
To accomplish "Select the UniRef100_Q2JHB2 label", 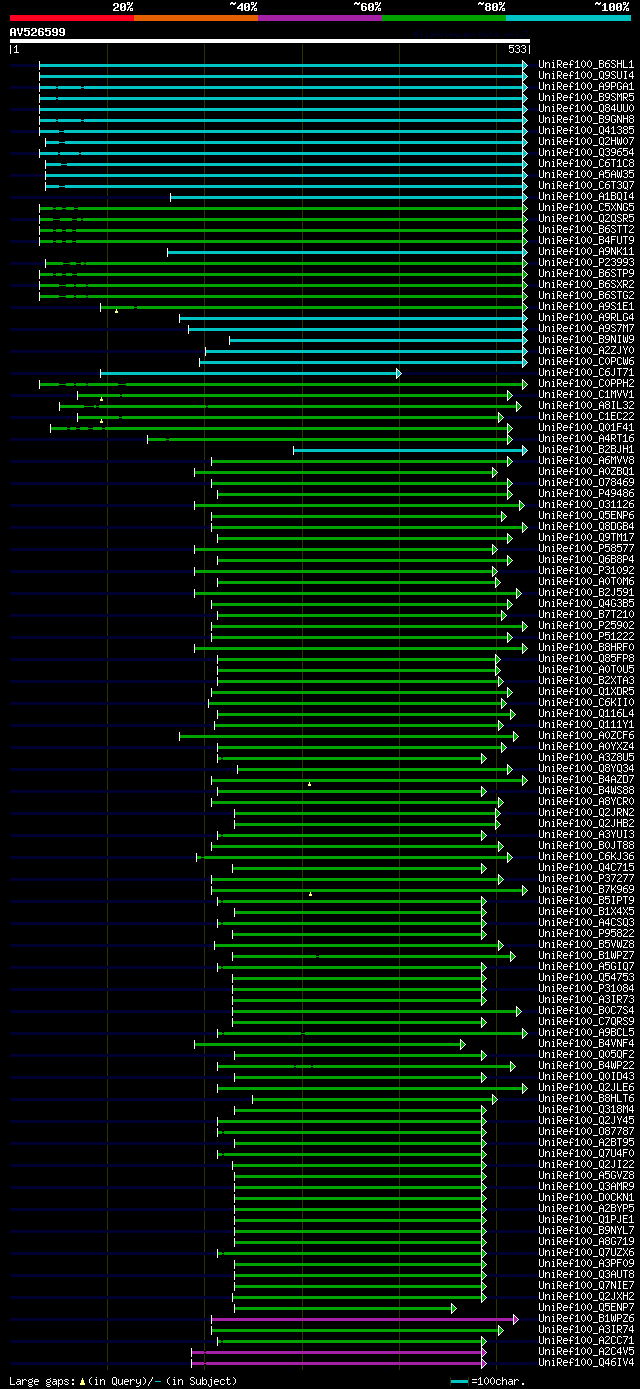I will pyautogui.click(x=586, y=824).
